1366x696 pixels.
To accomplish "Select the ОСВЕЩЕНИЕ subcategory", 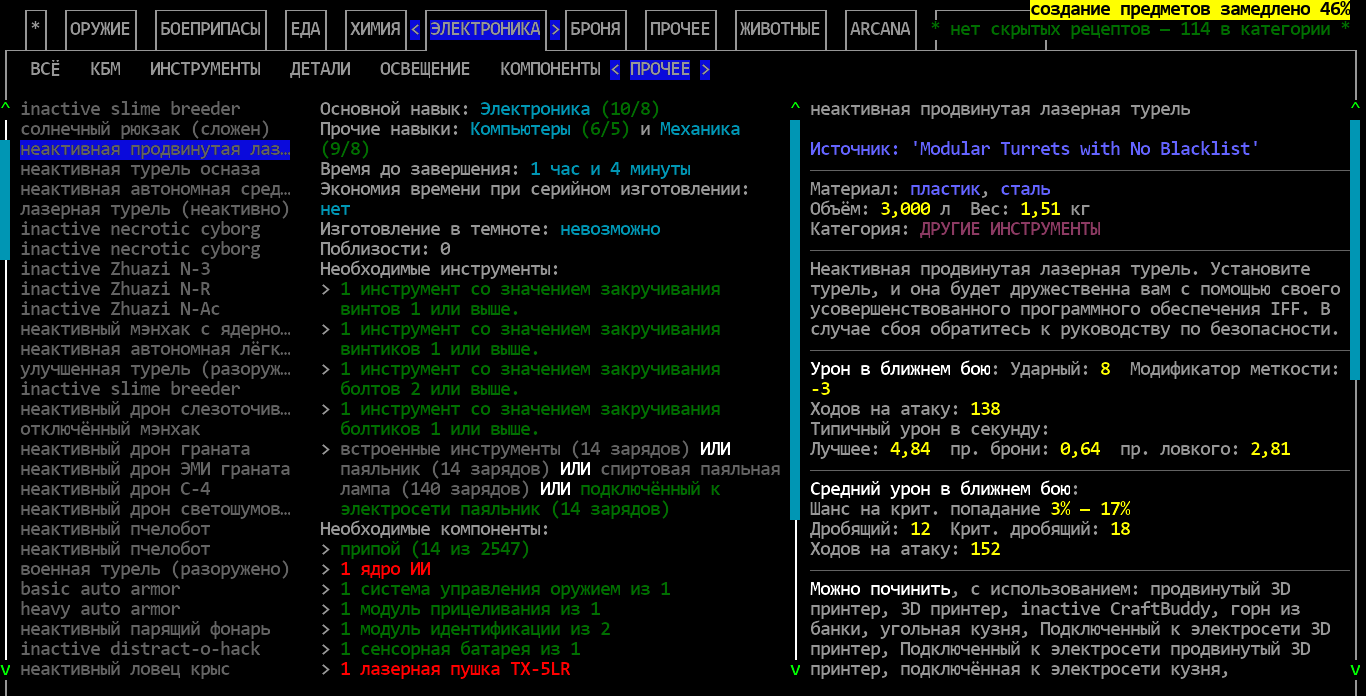I will (425, 69).
